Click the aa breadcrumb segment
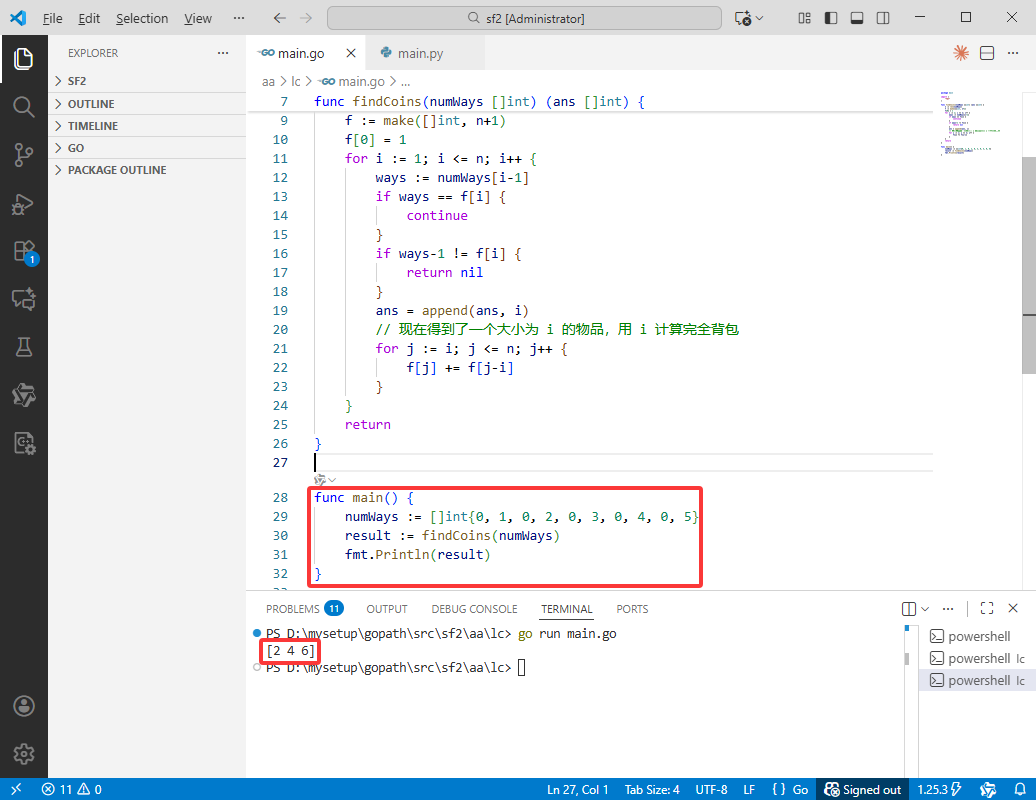The image size is (1036, 800). (x=268, y=81)
